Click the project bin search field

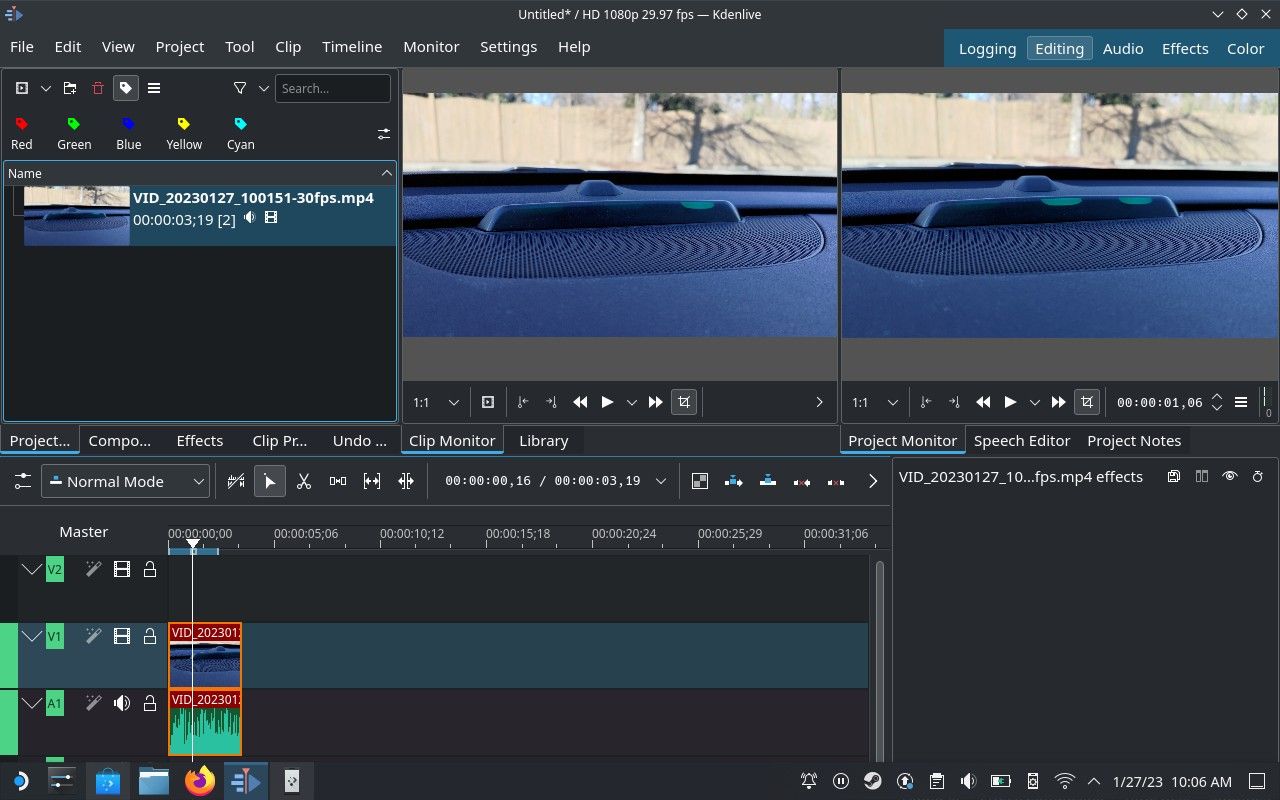332,88
